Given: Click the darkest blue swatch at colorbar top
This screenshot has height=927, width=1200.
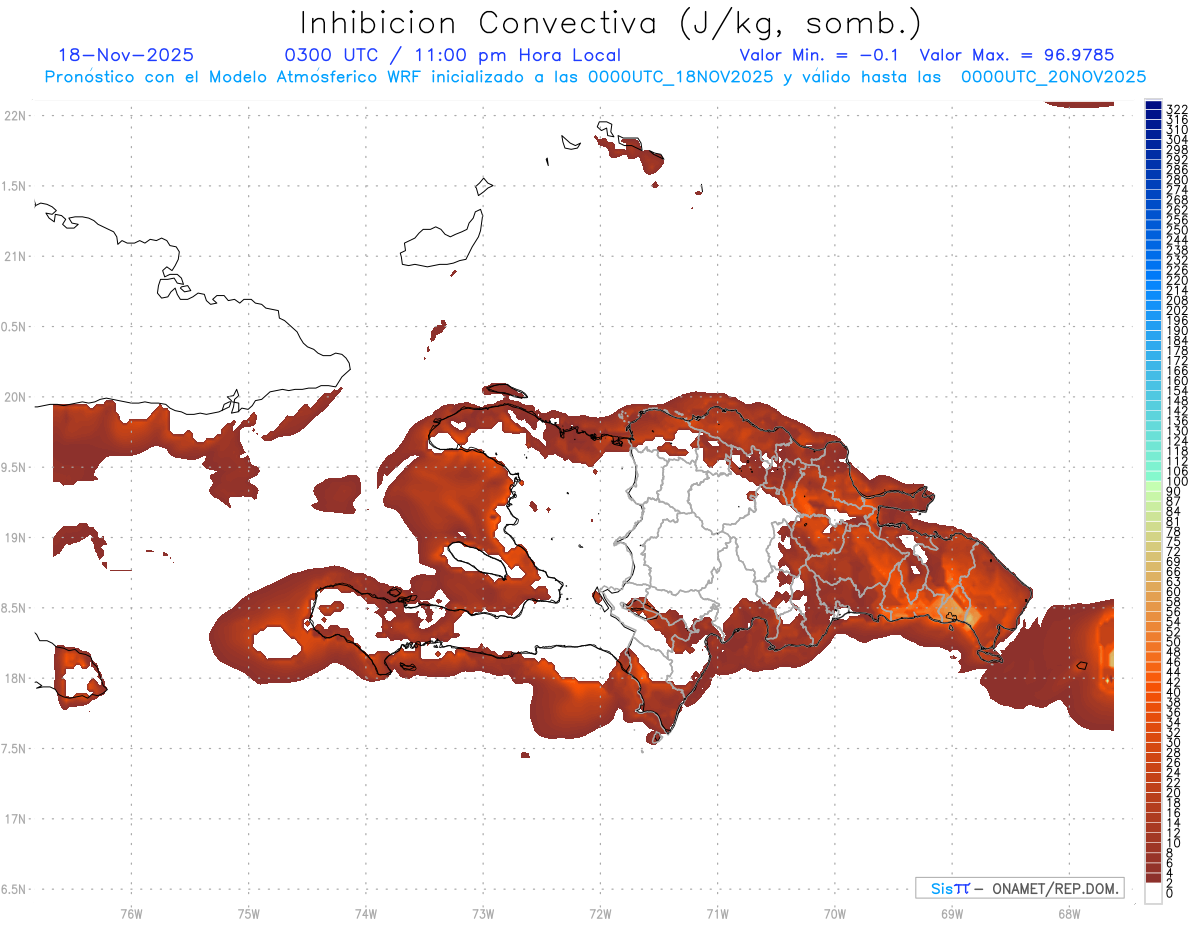Looking at the screenshot, I should [x=1153, y=105].
